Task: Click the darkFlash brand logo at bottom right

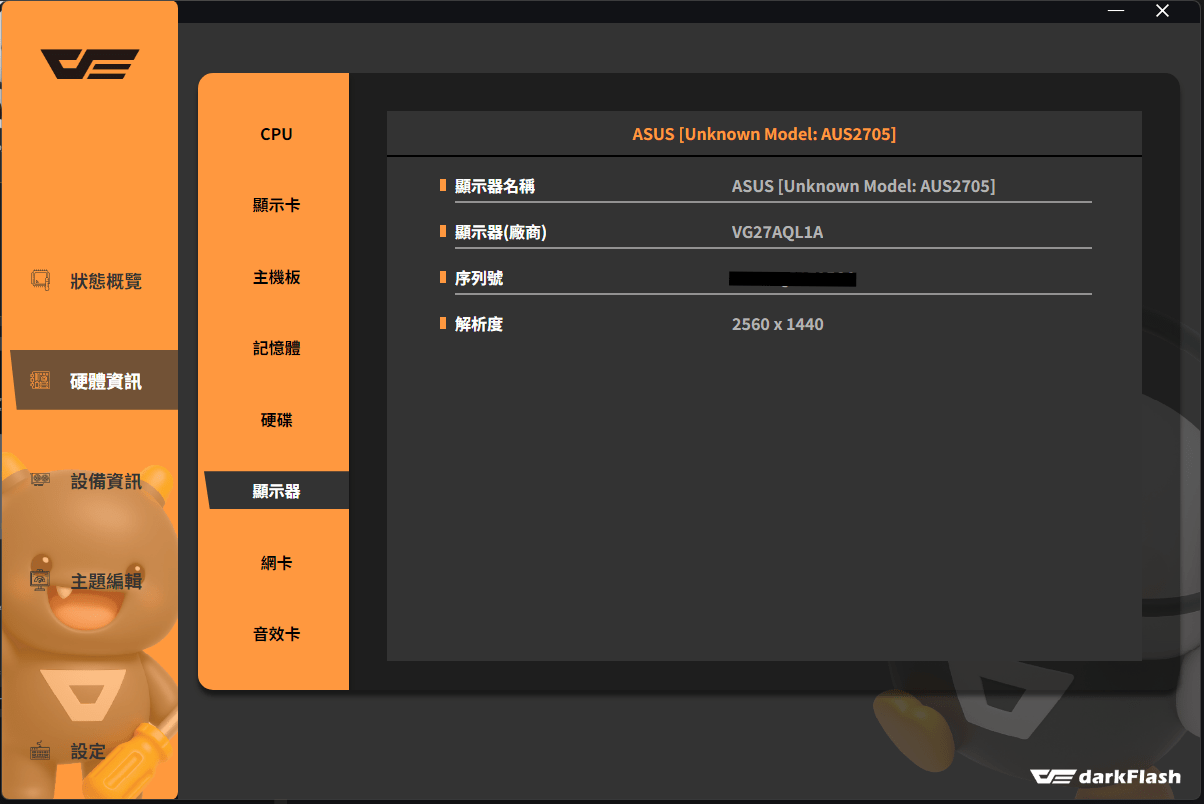Action: [x=1105, y=776]
